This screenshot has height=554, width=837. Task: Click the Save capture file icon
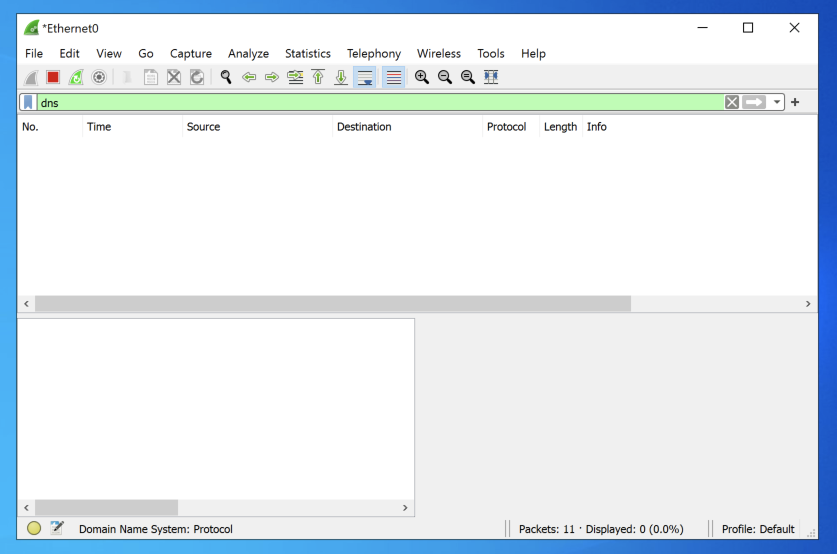click(151, 77)
